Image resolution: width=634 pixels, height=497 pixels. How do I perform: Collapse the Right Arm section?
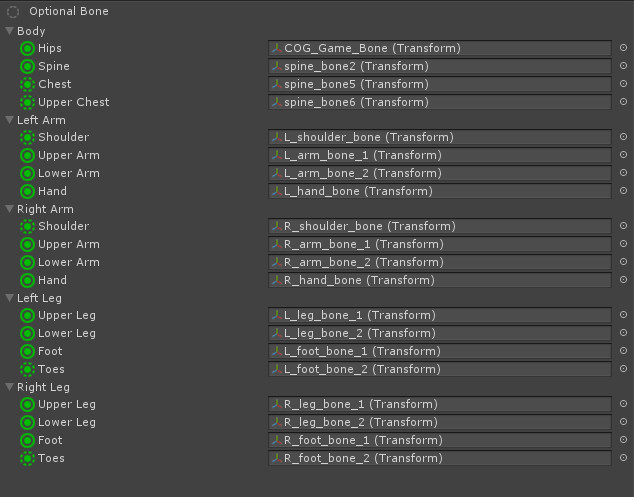[10, 209]
